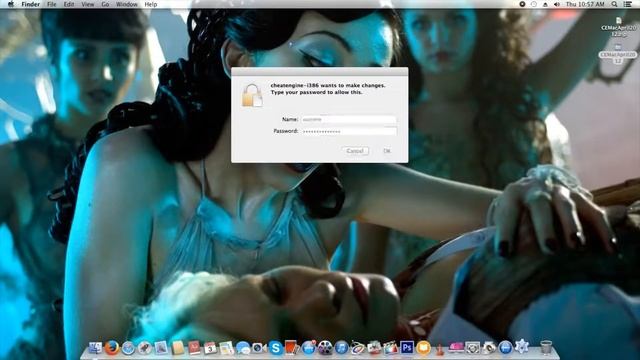Open Time Machine clock icon in menu bar

[x=534, y=4]
